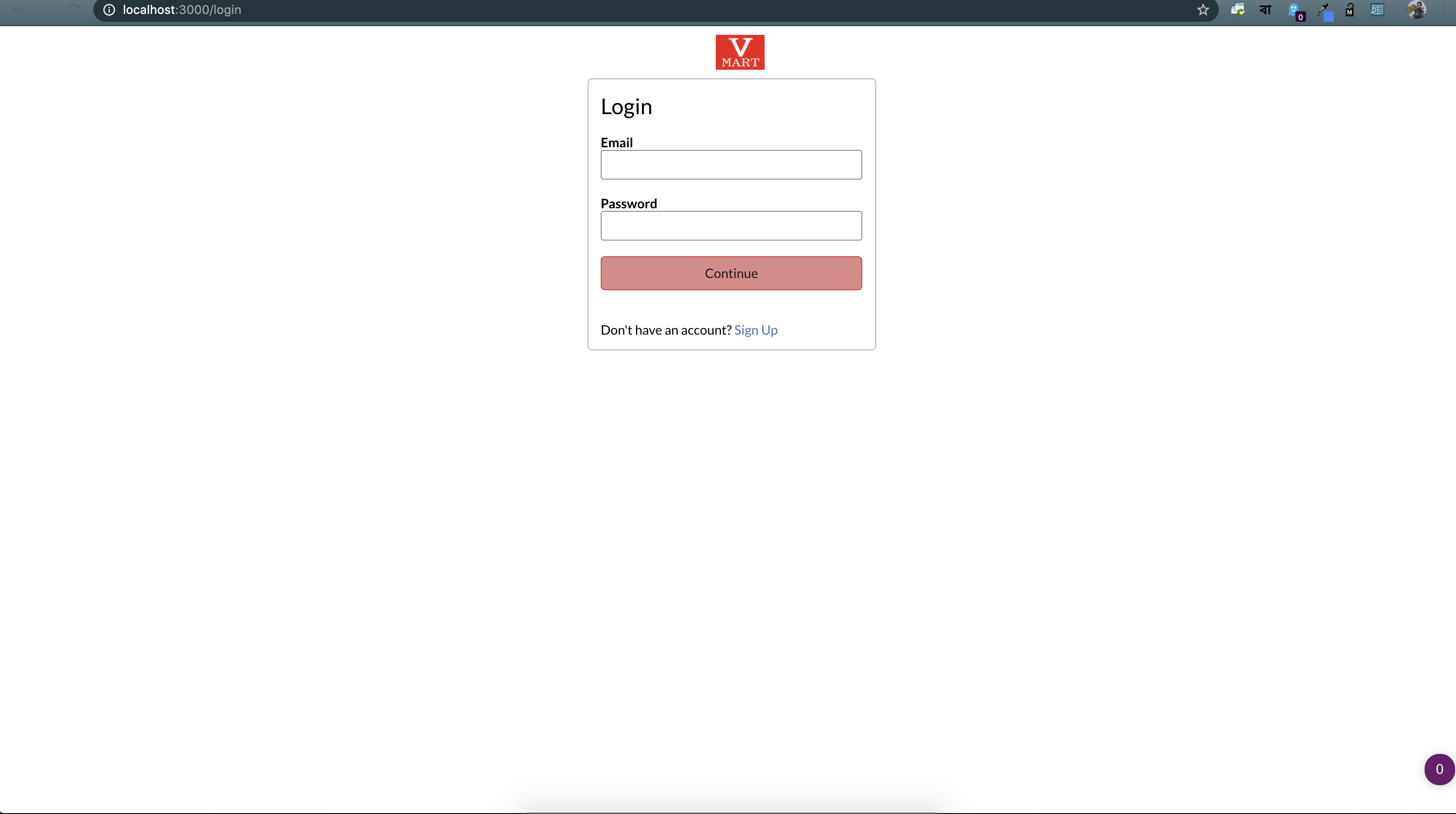Image resolution: width=1456 pixels, height=814 pixels.
Task: Focus the Email input field
Action: [x=731, y=165]
